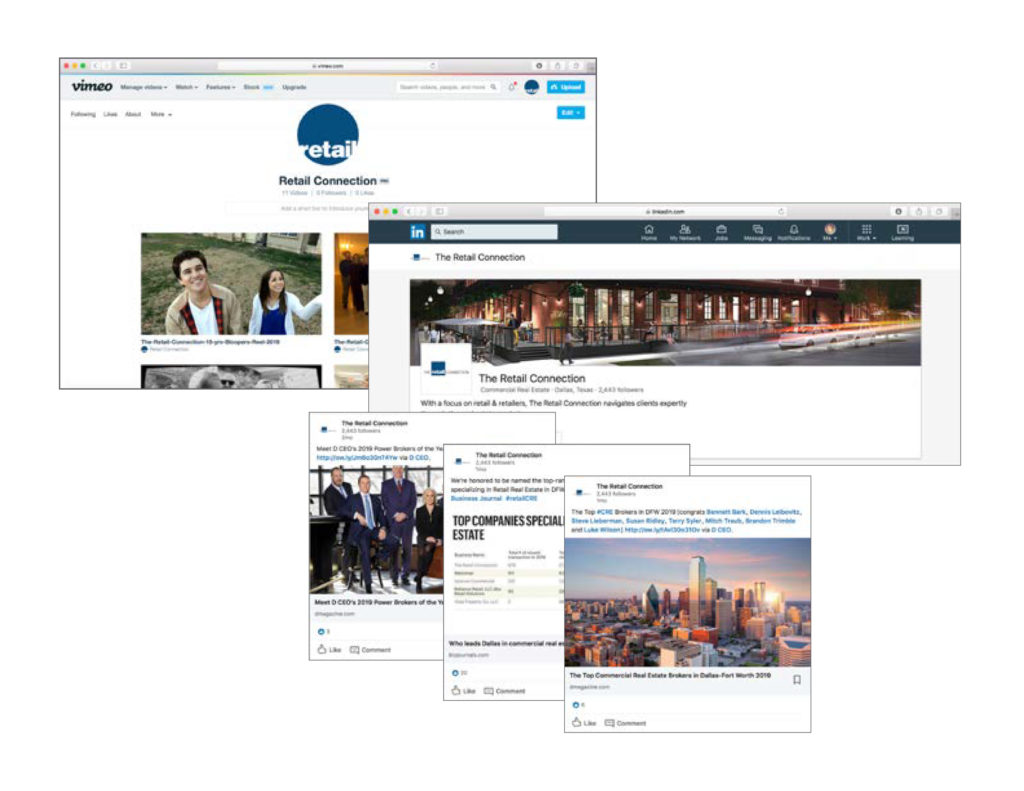Switch to the Following tab on Vimeo
1024x791 pixels.
click(83, 114)
